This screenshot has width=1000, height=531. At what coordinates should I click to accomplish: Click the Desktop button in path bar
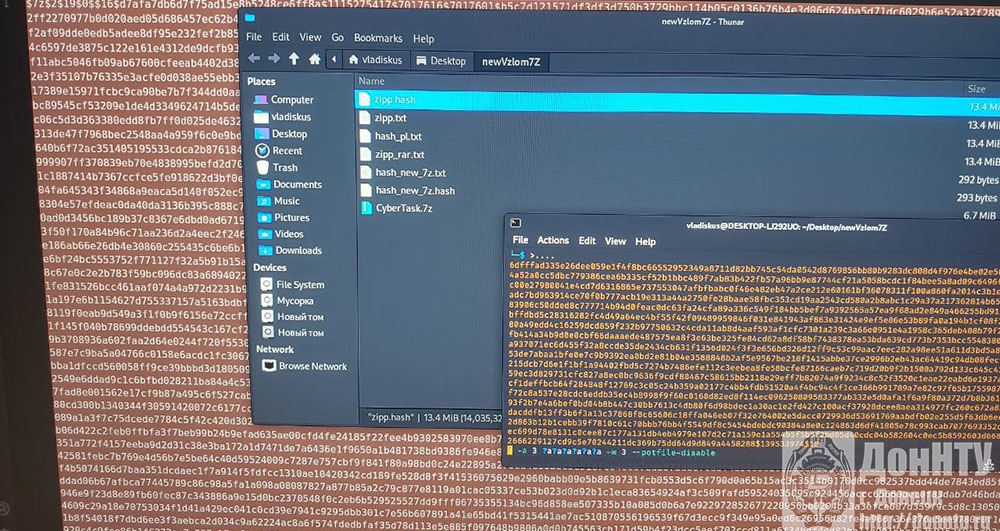pyautogui.click(x=440, y=61)
